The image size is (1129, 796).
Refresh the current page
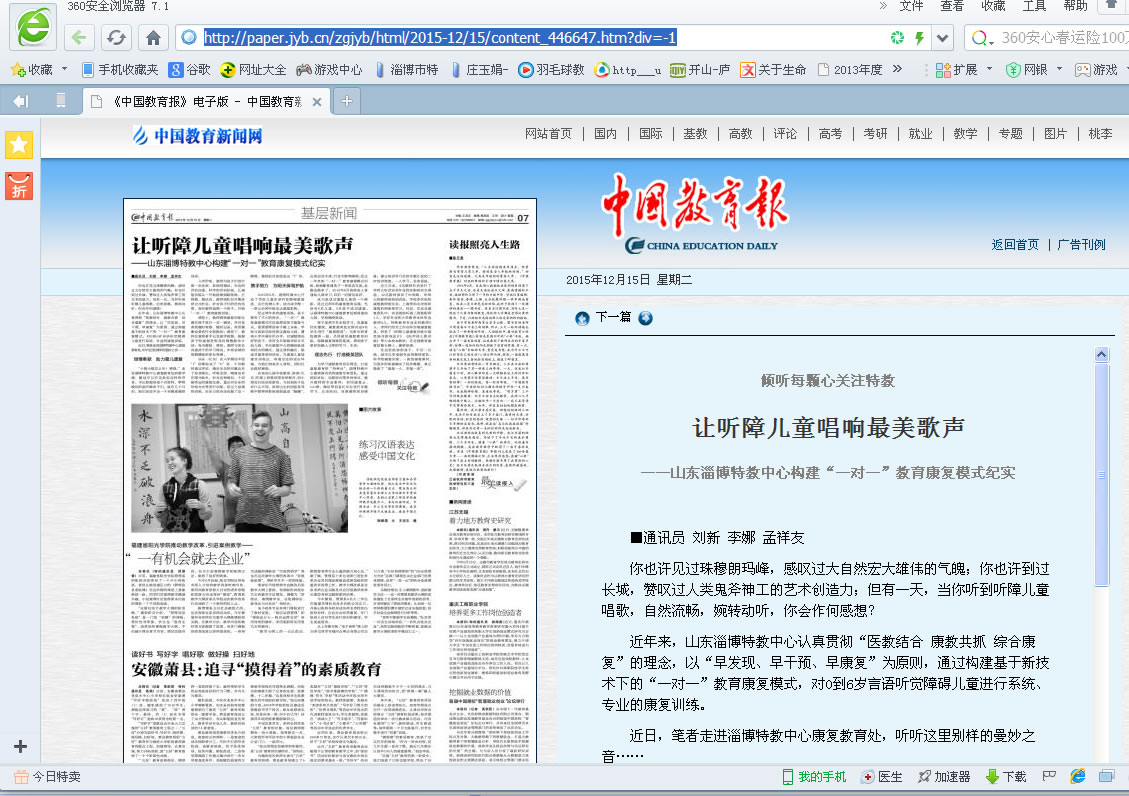coord(115,37)
